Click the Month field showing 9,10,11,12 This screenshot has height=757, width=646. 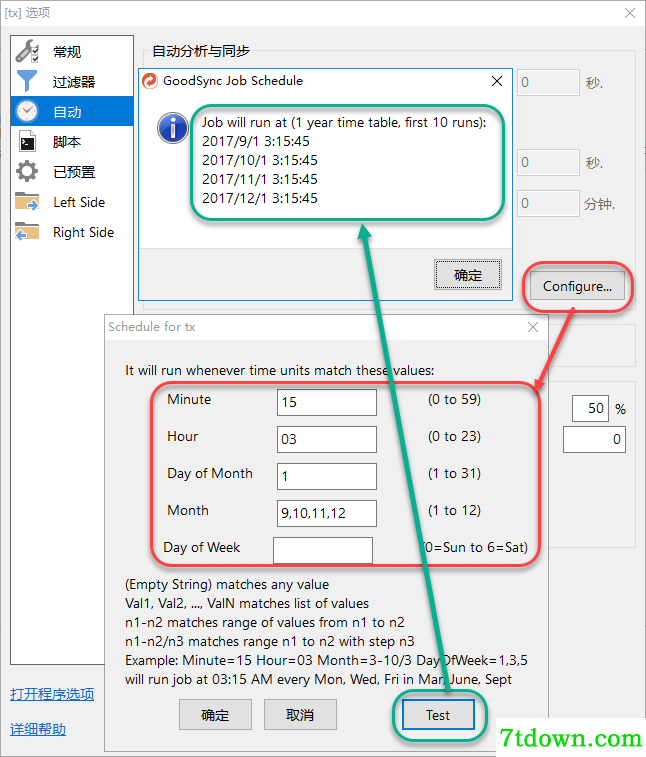click(327, 513)
